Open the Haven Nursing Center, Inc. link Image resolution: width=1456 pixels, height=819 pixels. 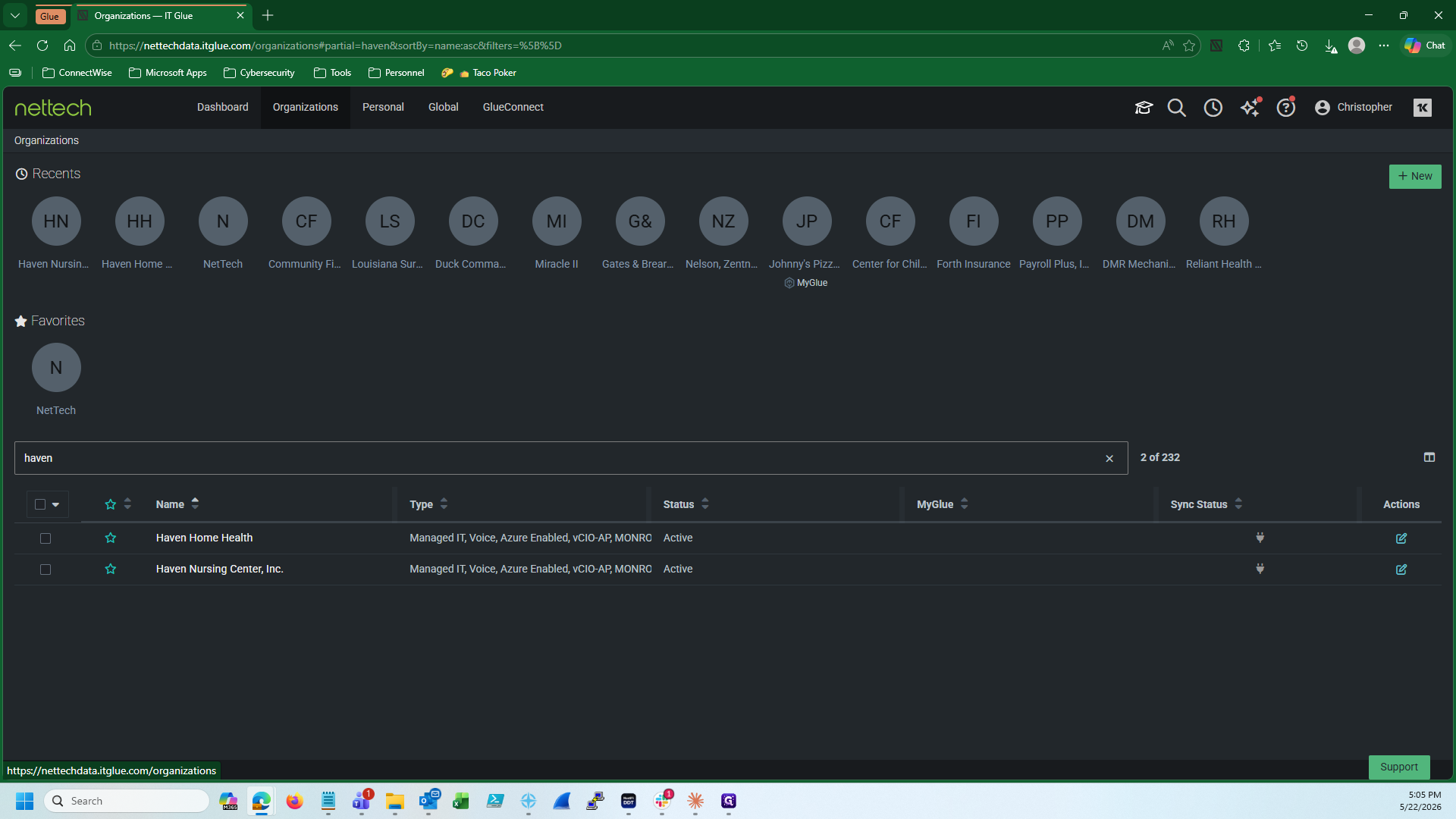219,569
